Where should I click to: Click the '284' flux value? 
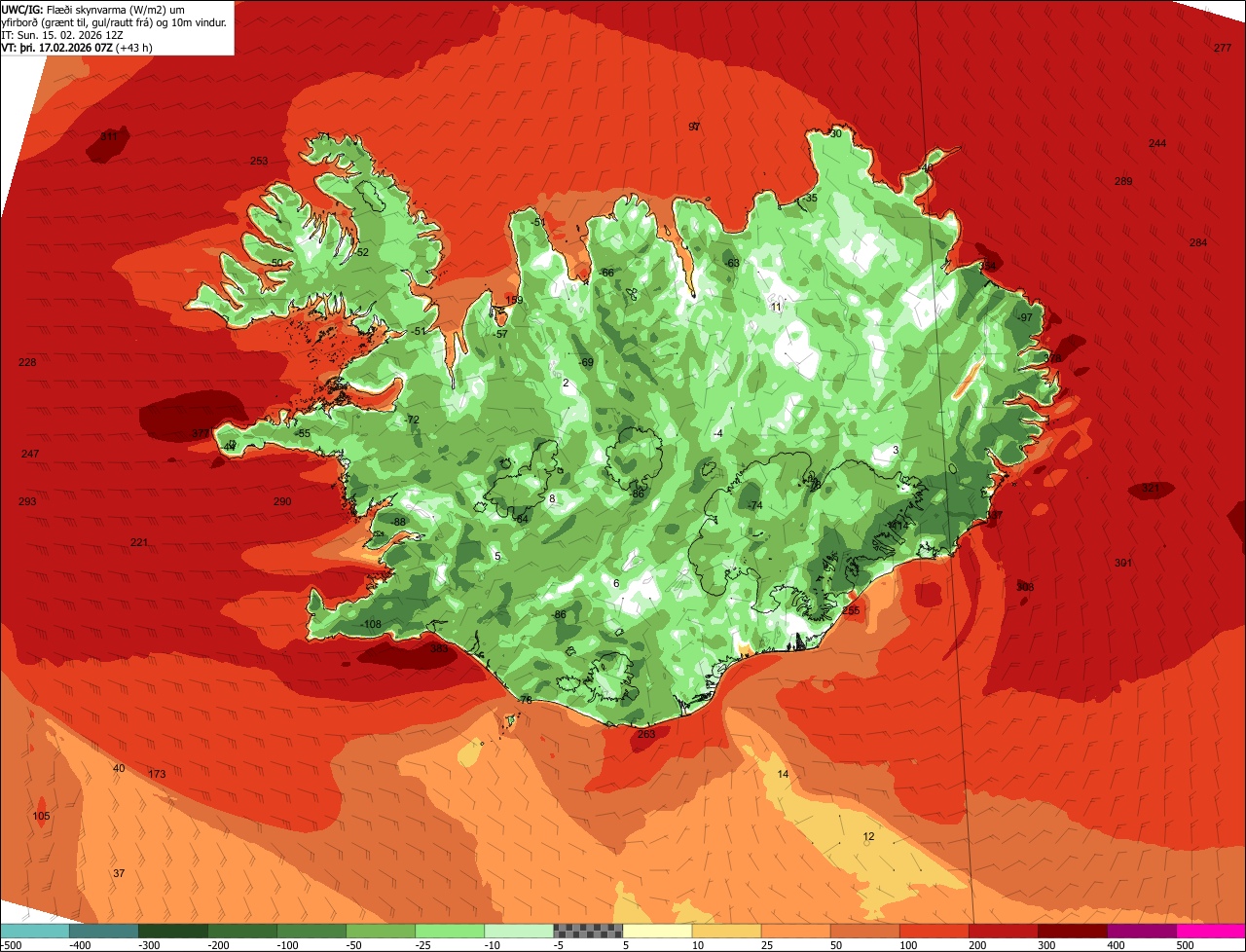(x=1198, y=242)
